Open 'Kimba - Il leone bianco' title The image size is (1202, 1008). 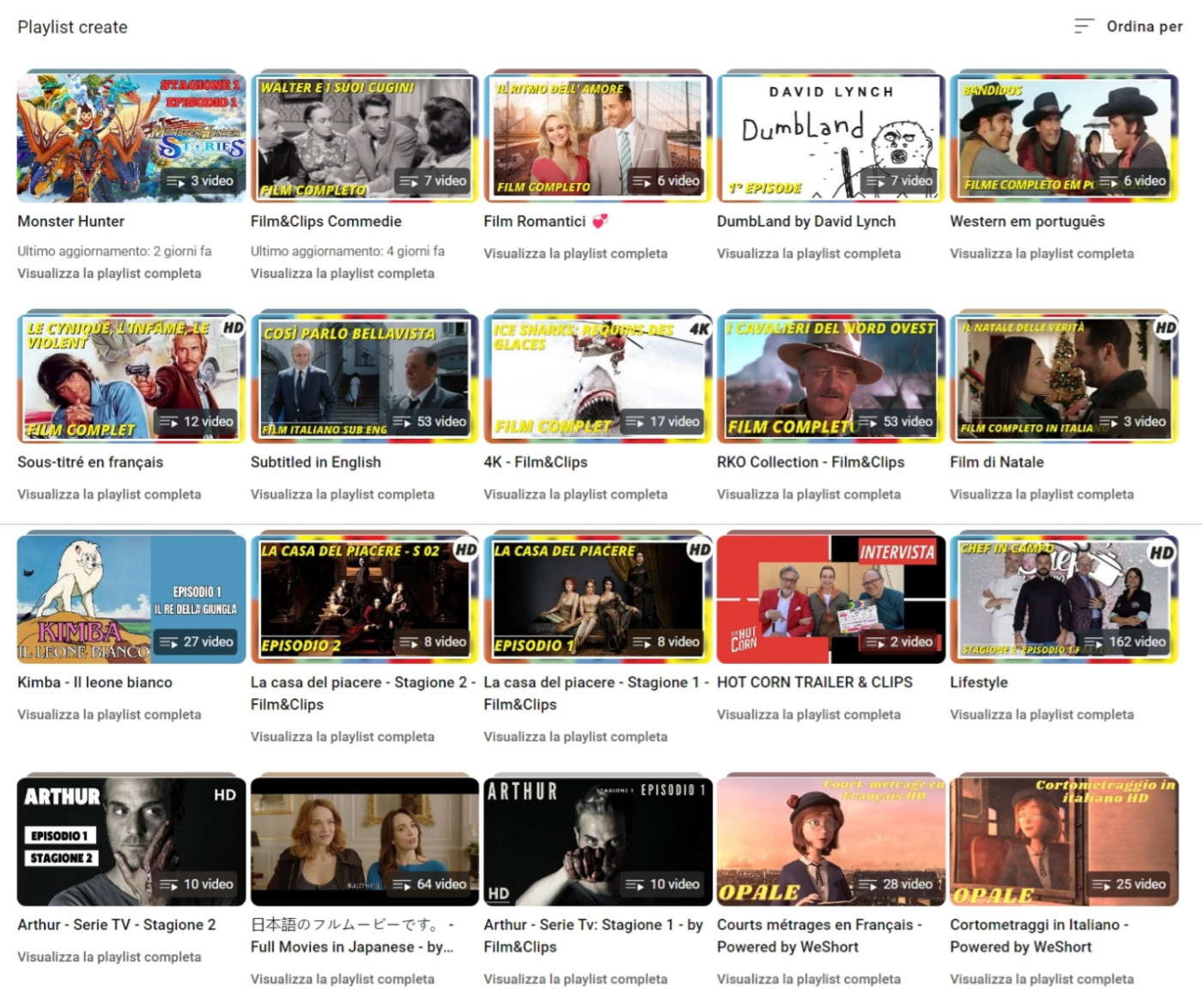click(95, 683)
